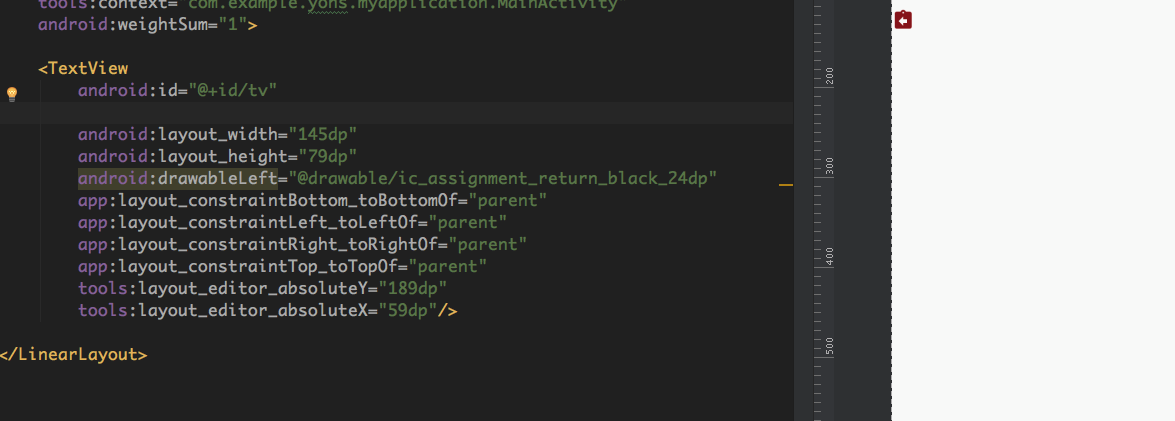Viewport: 1175px width, 421px height.
Task: Click the opening TextView tag name
Action: pos(88,68)
